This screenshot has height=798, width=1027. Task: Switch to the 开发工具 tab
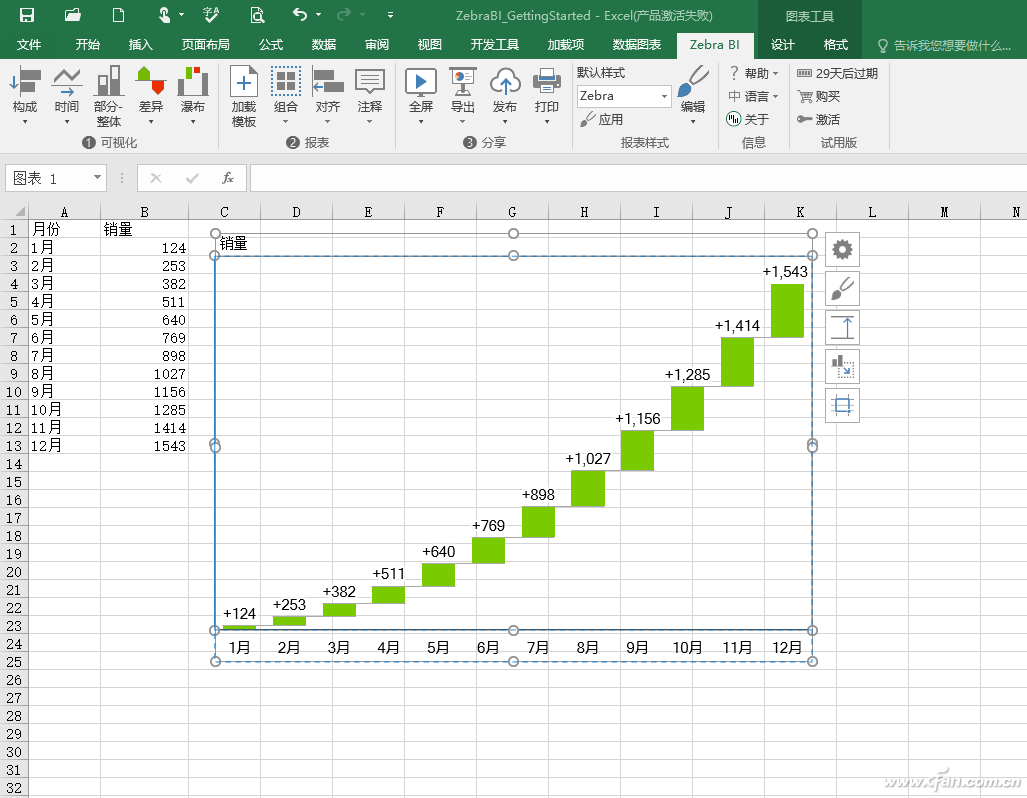click(495, 45)
